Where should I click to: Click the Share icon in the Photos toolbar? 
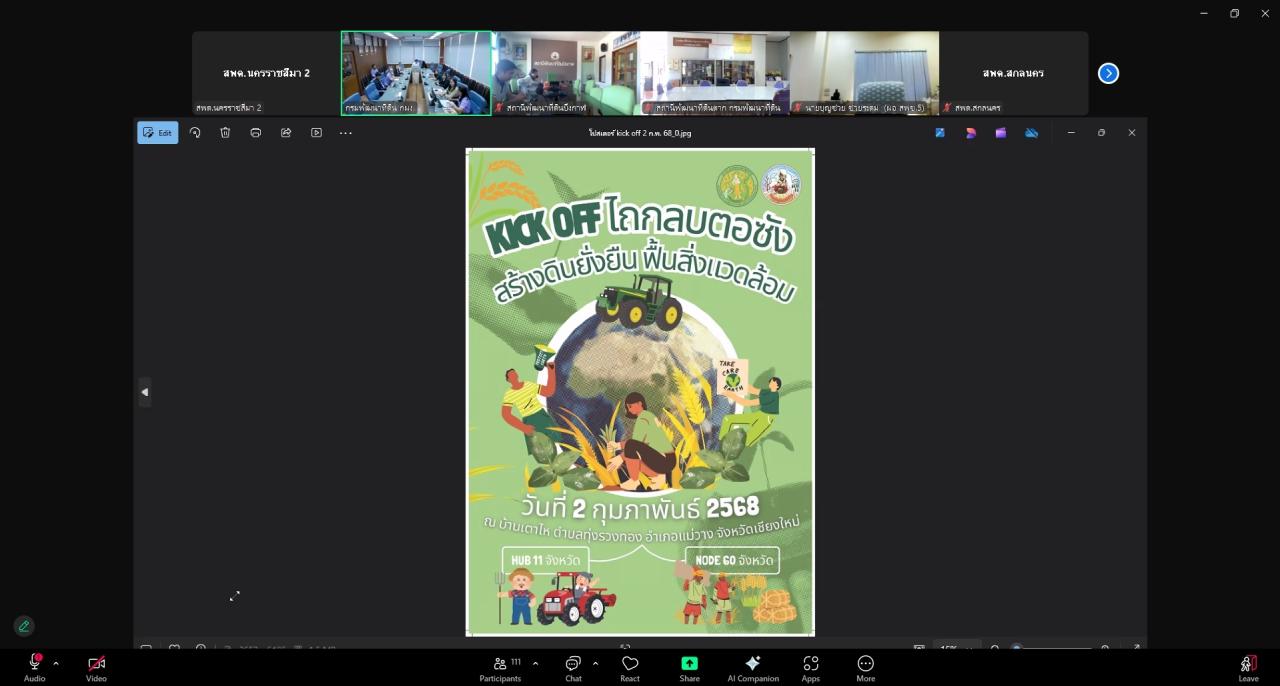286,132
